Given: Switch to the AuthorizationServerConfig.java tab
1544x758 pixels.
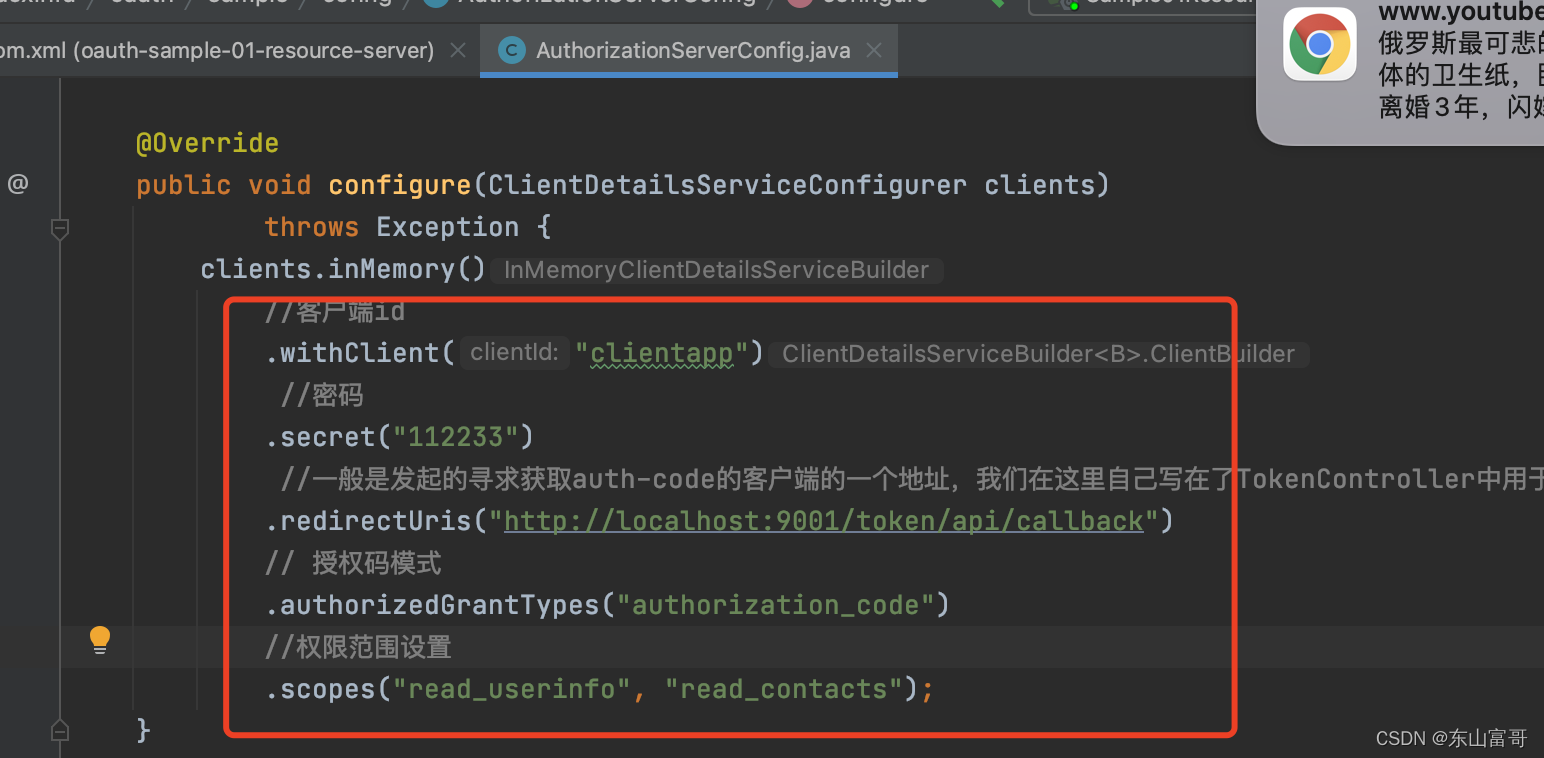Looking at the screenshot, I should (x=689, y=50).
